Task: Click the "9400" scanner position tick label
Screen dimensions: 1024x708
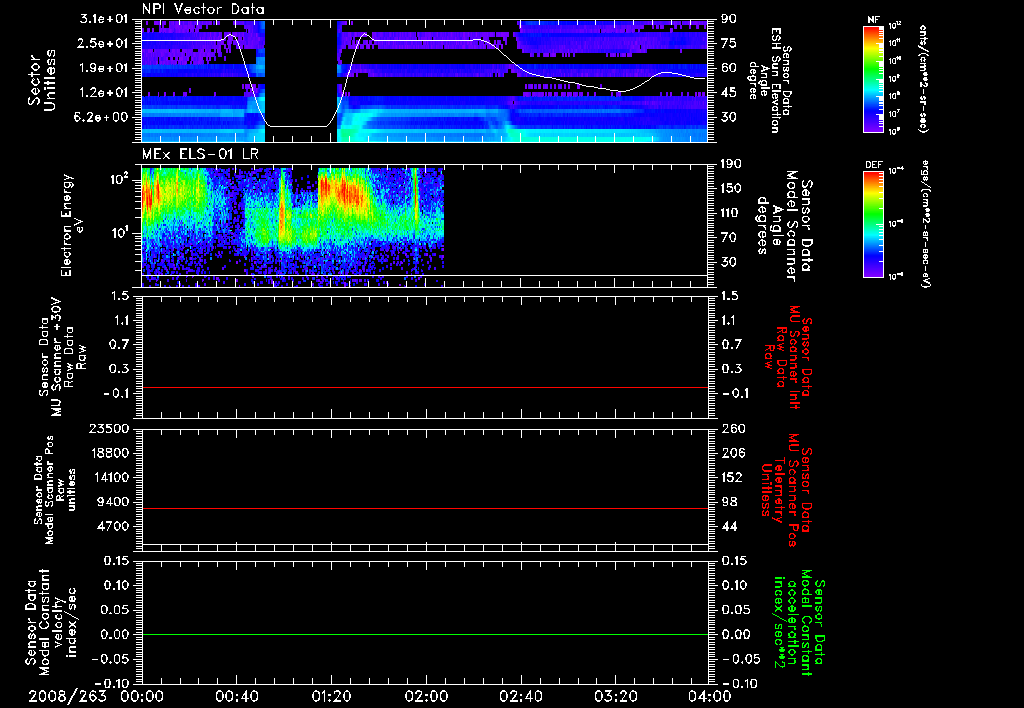Action: [112, 502]
